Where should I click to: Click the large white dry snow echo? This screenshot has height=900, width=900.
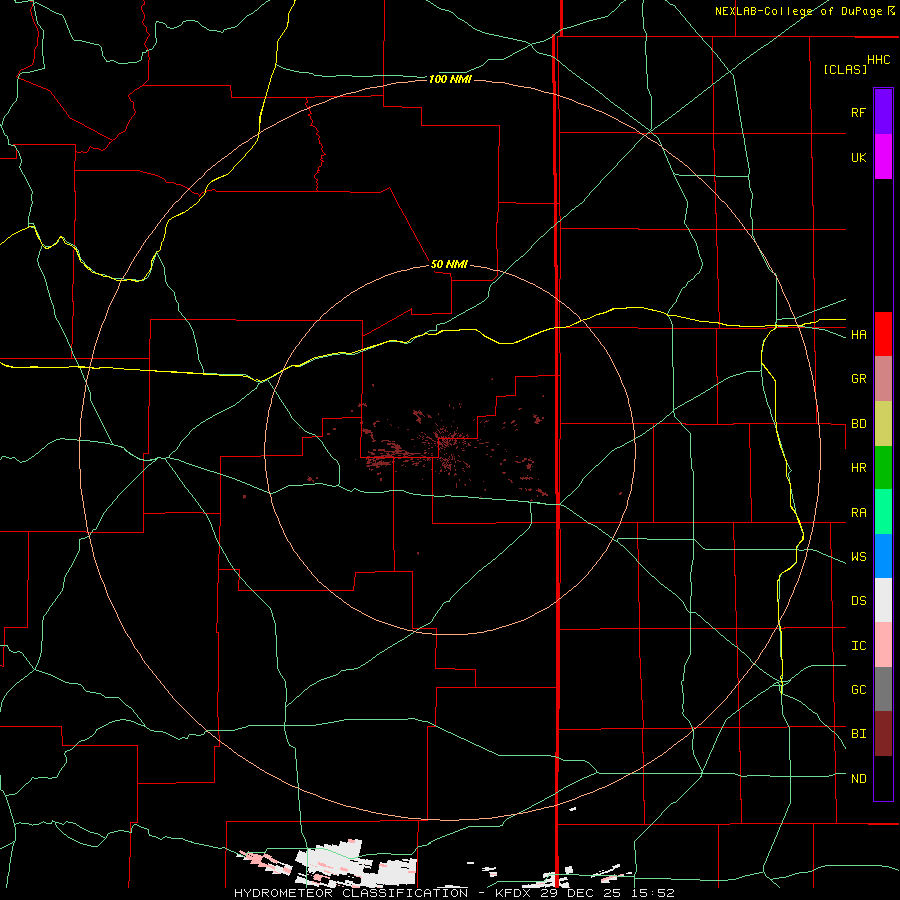pos(356,864)
